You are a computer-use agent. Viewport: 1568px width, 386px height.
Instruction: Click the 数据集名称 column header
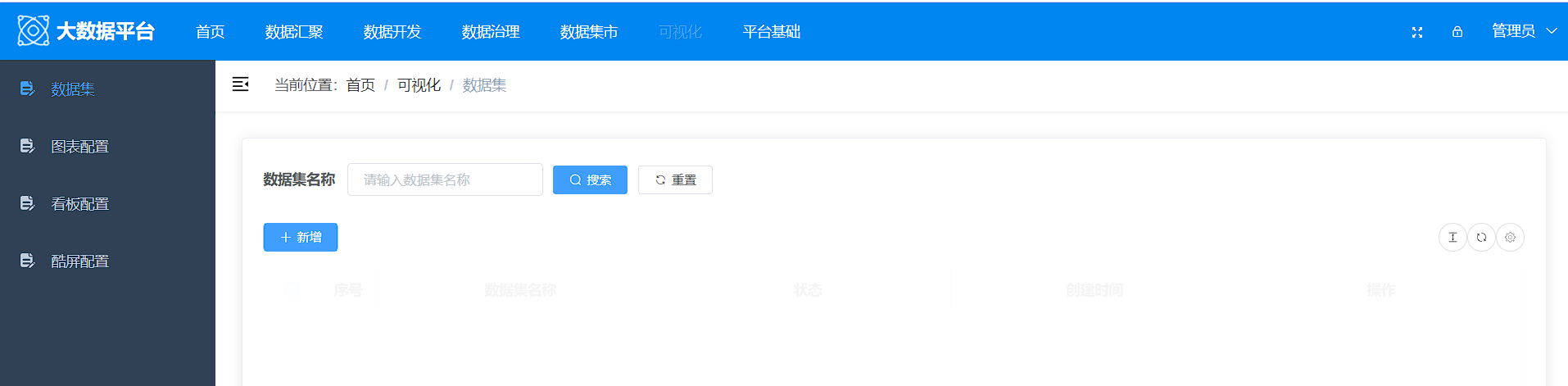520,290
